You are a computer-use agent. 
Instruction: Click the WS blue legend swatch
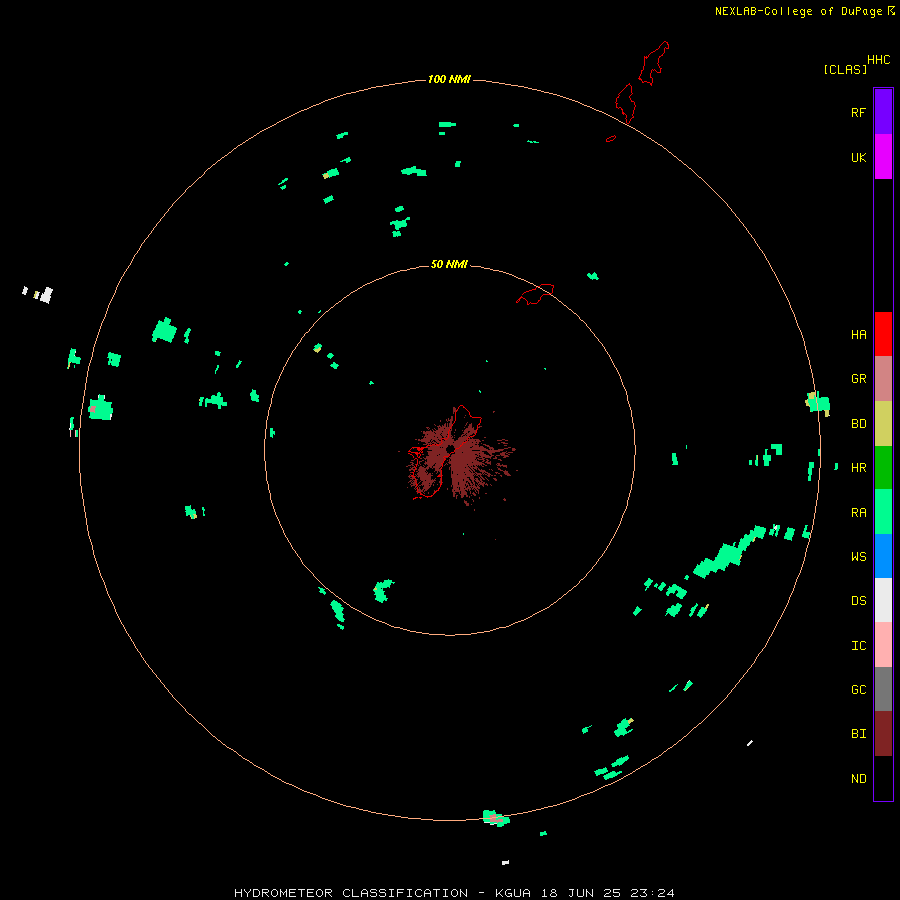click(x=883, y=556)
